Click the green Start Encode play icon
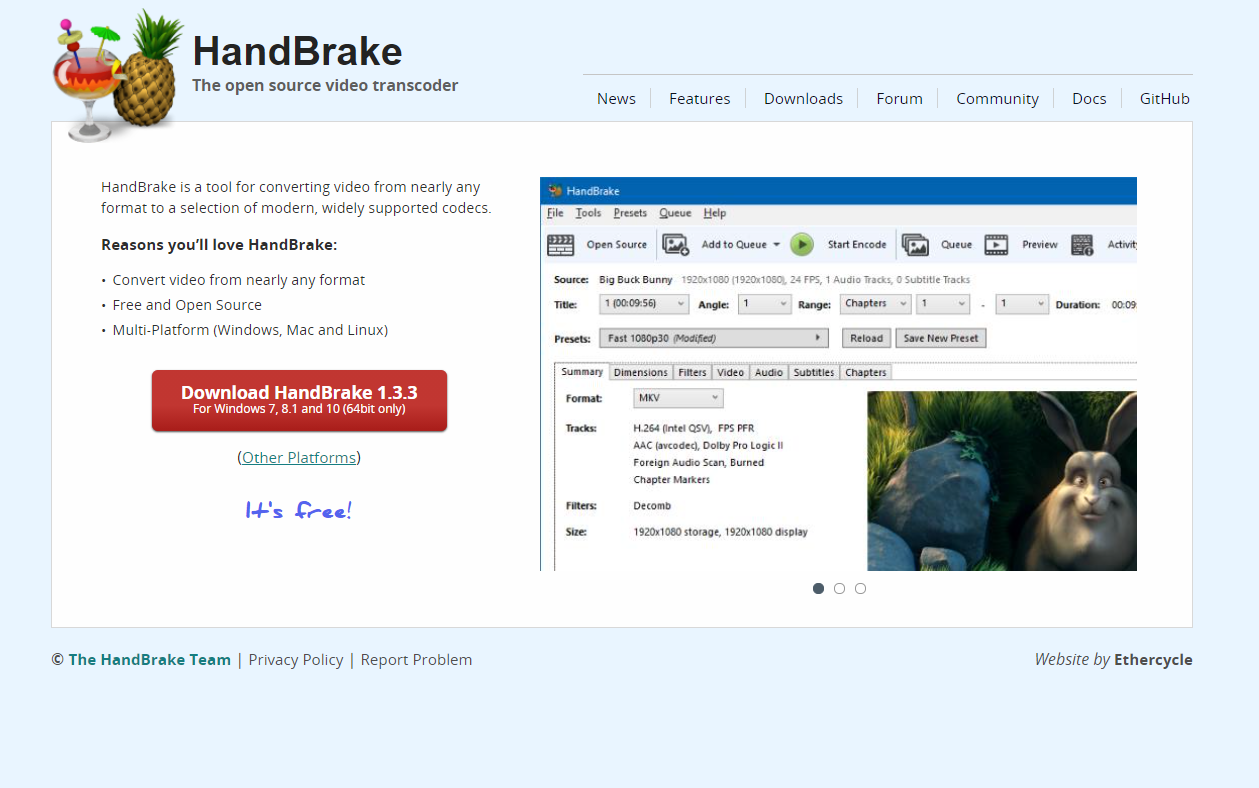 tap(802, 245)
